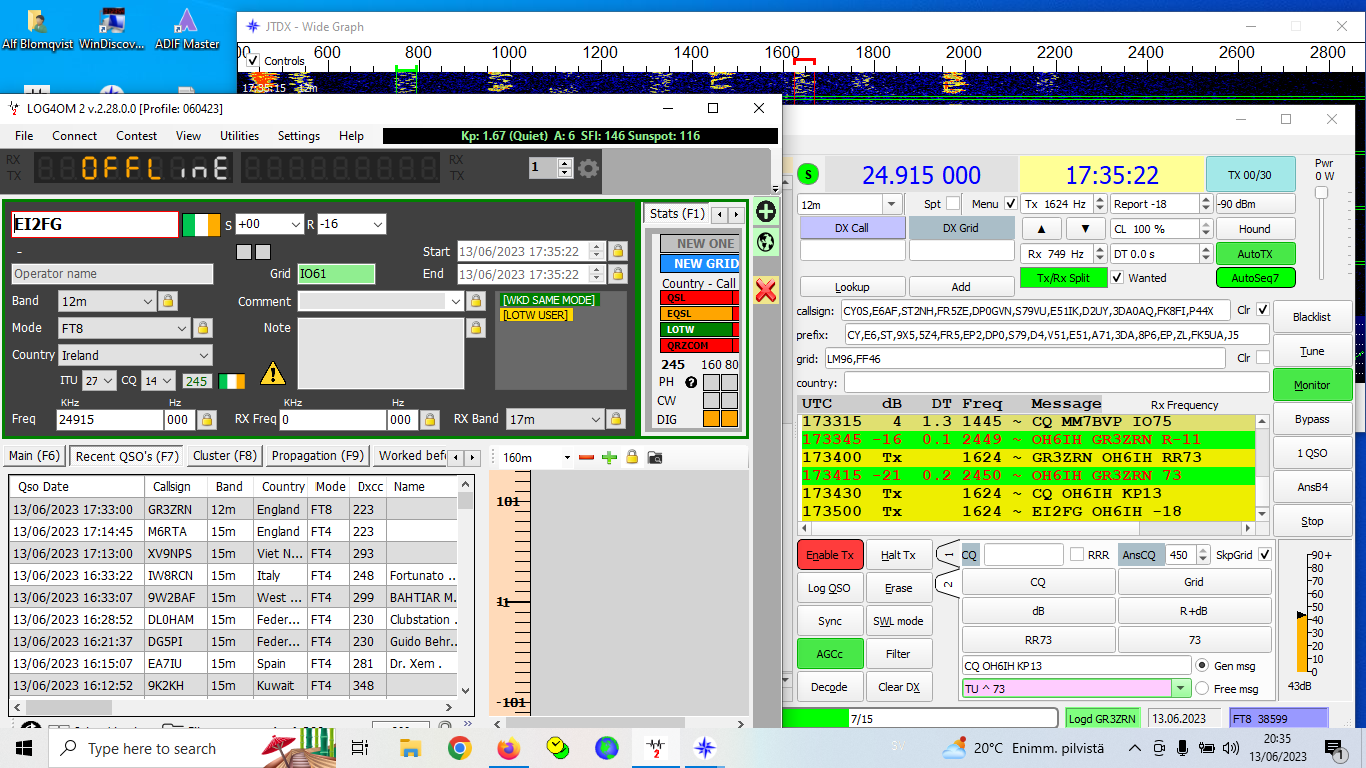Image resolution: width=1366 pixels, height=768 pixels.
Task: Open the Connect menu in Log4OM
Action: 75,136
